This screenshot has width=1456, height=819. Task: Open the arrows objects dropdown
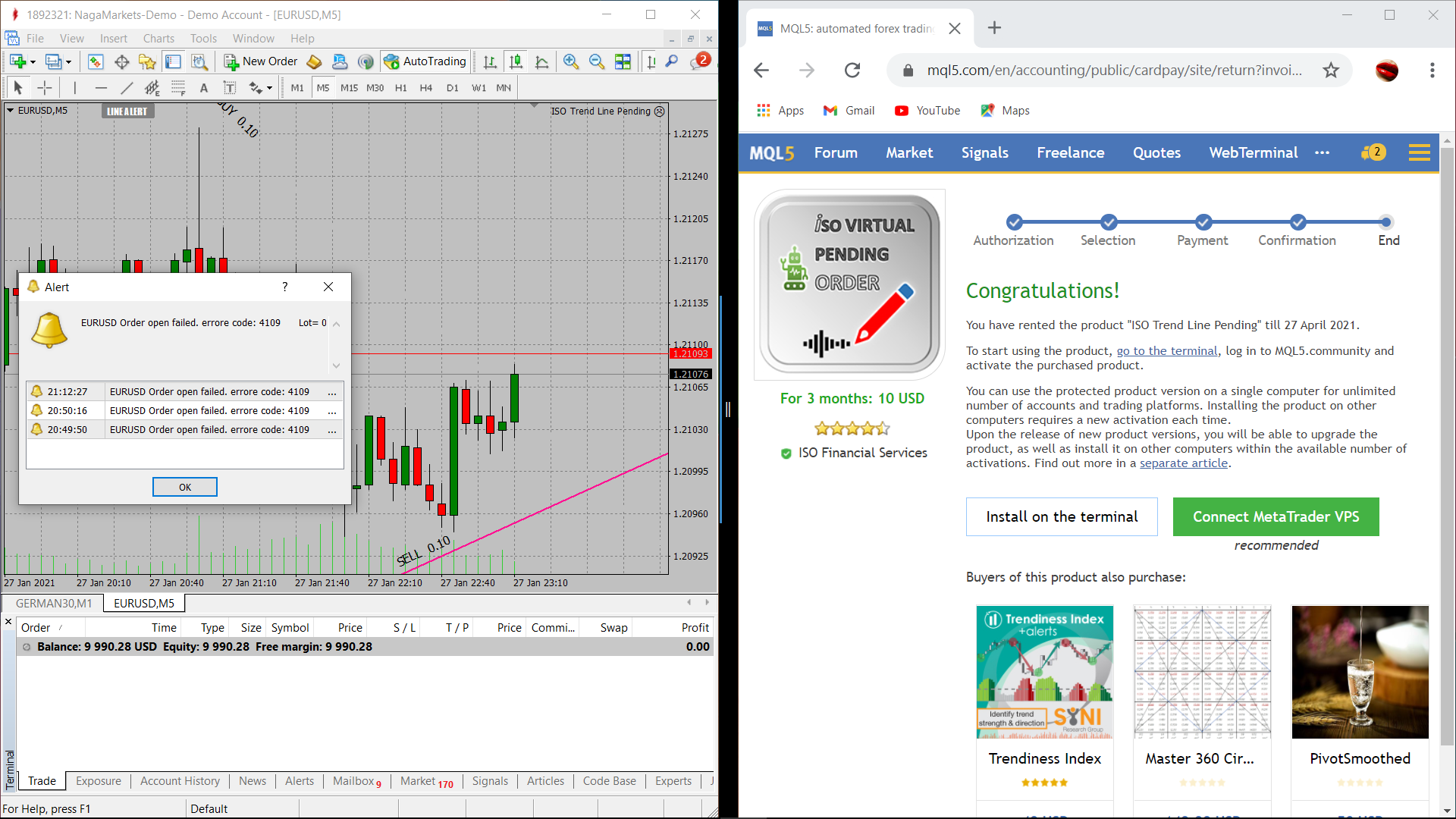[x=269, y=88]
